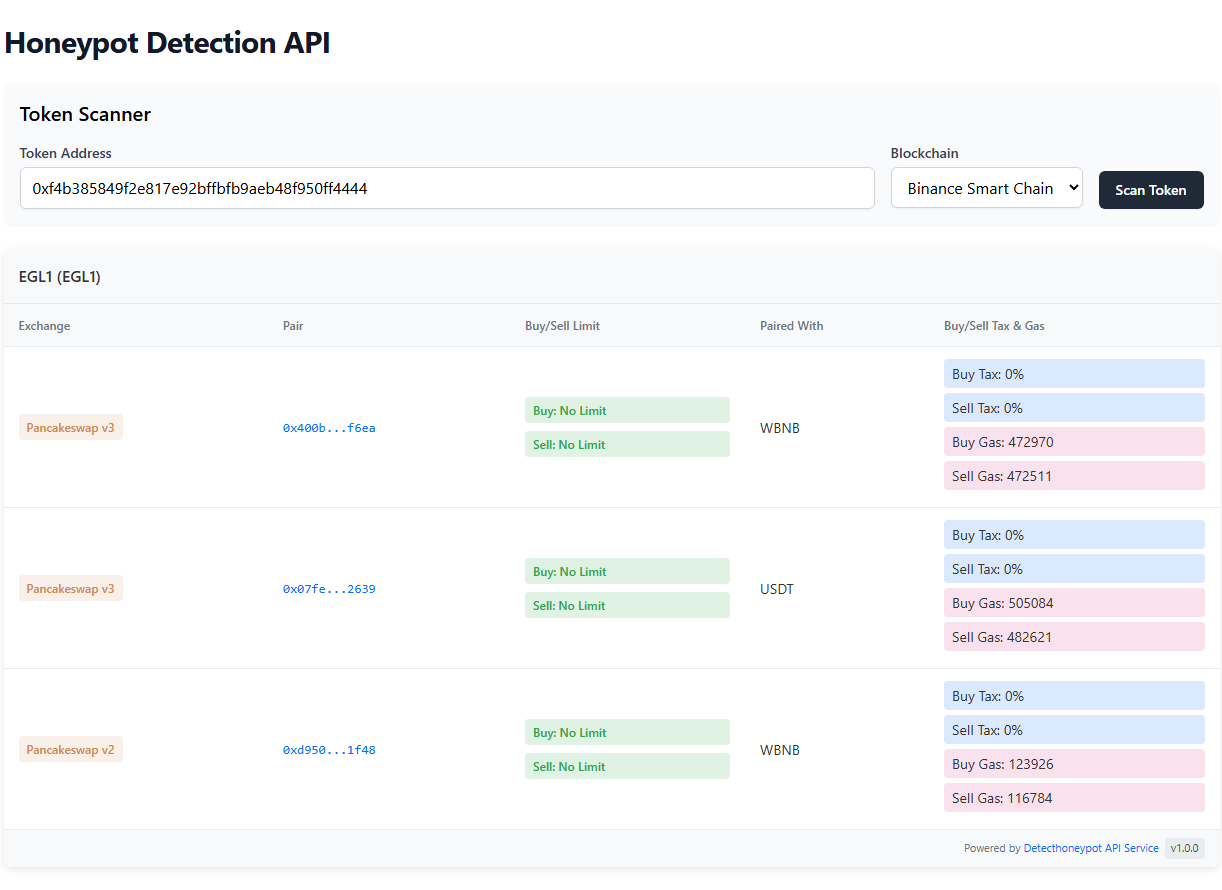Click WBNB in the 0x400b...f6ea row
Image resolution: width=1222 pixels, height=890 pixels.
(780, 428)
